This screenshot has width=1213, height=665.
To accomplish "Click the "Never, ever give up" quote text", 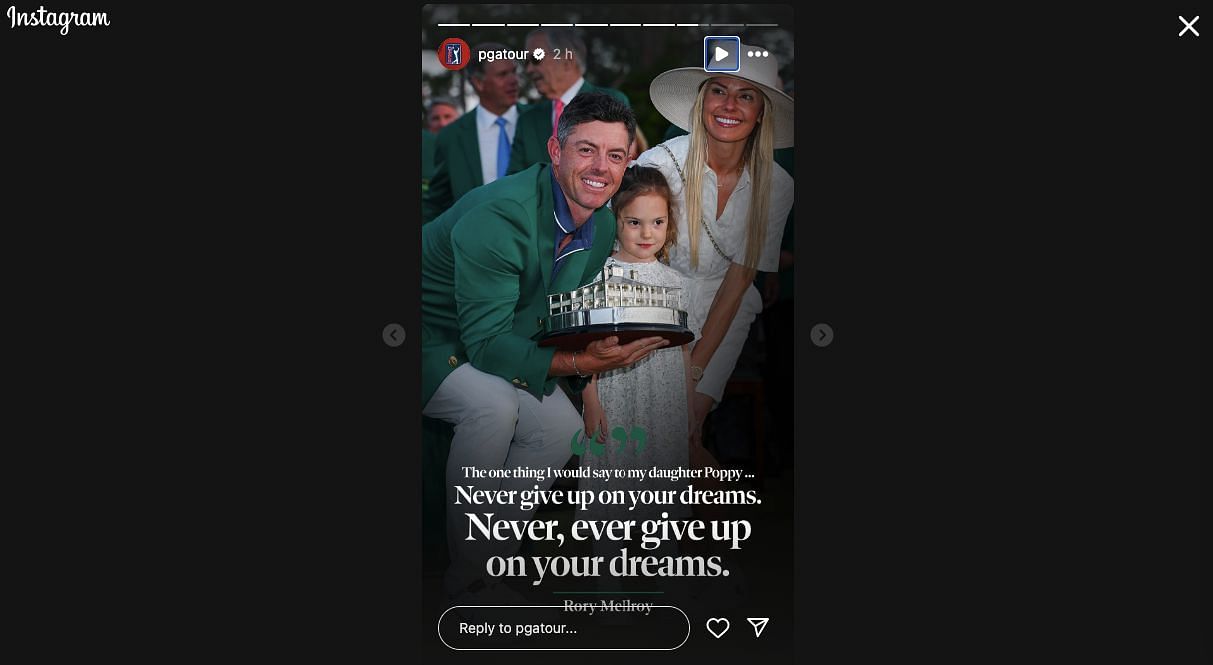I will click(x=608, y=527).
